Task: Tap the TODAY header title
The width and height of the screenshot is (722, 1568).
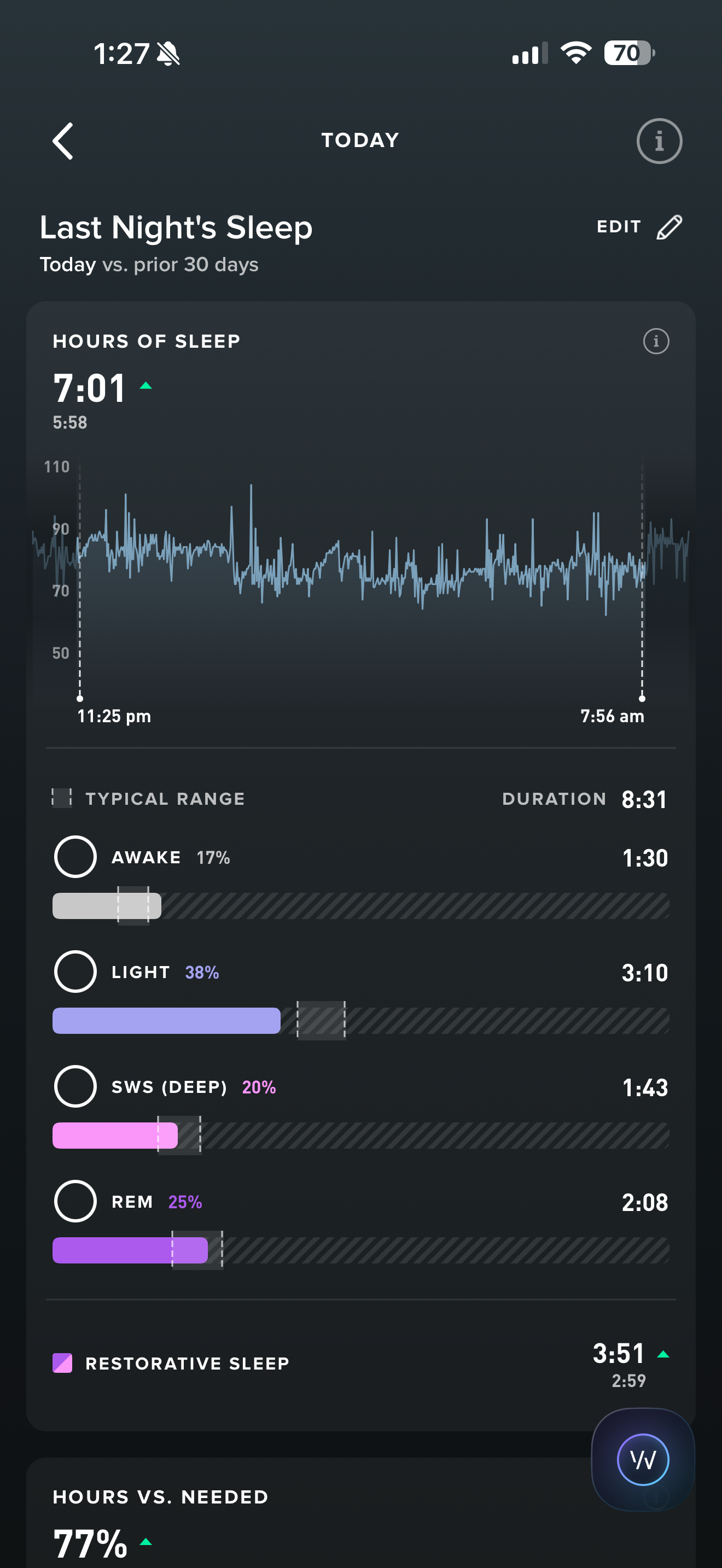Action: [360, 141]
